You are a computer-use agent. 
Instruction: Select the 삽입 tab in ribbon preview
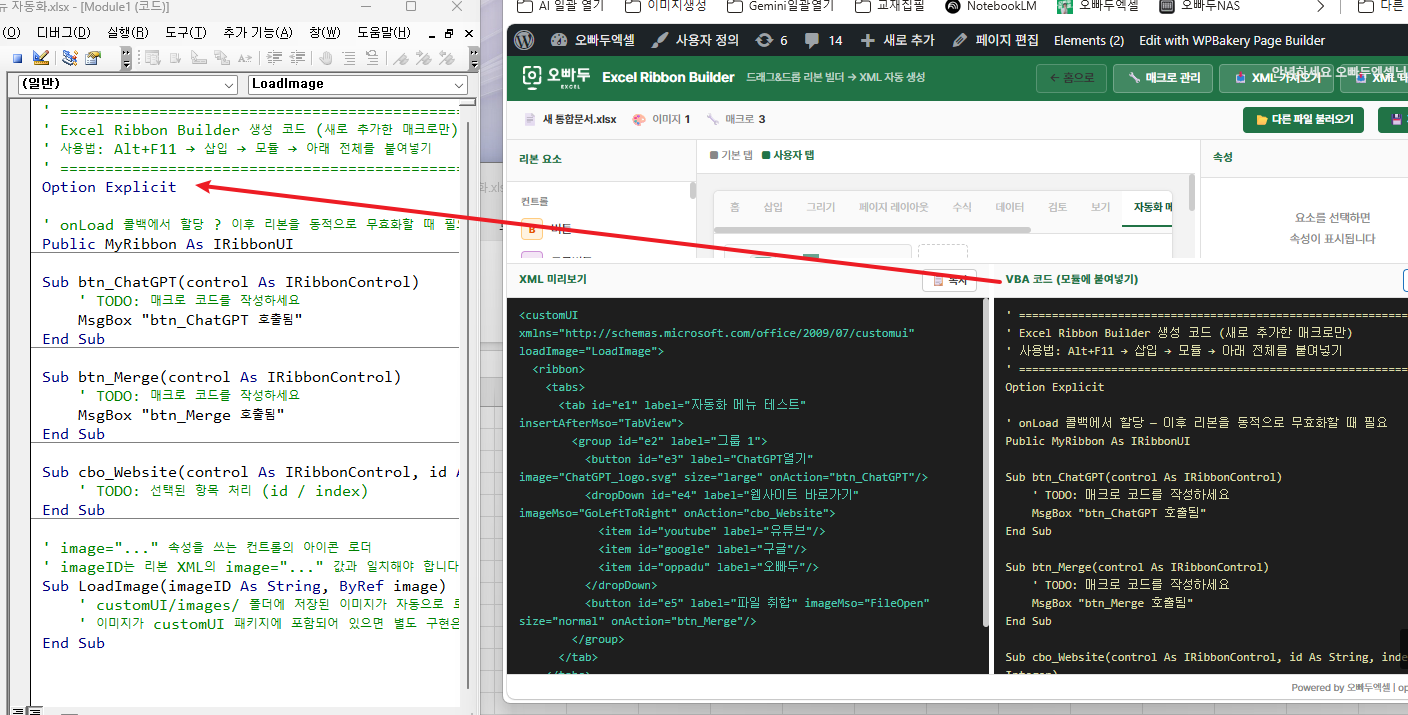point(773,207)
